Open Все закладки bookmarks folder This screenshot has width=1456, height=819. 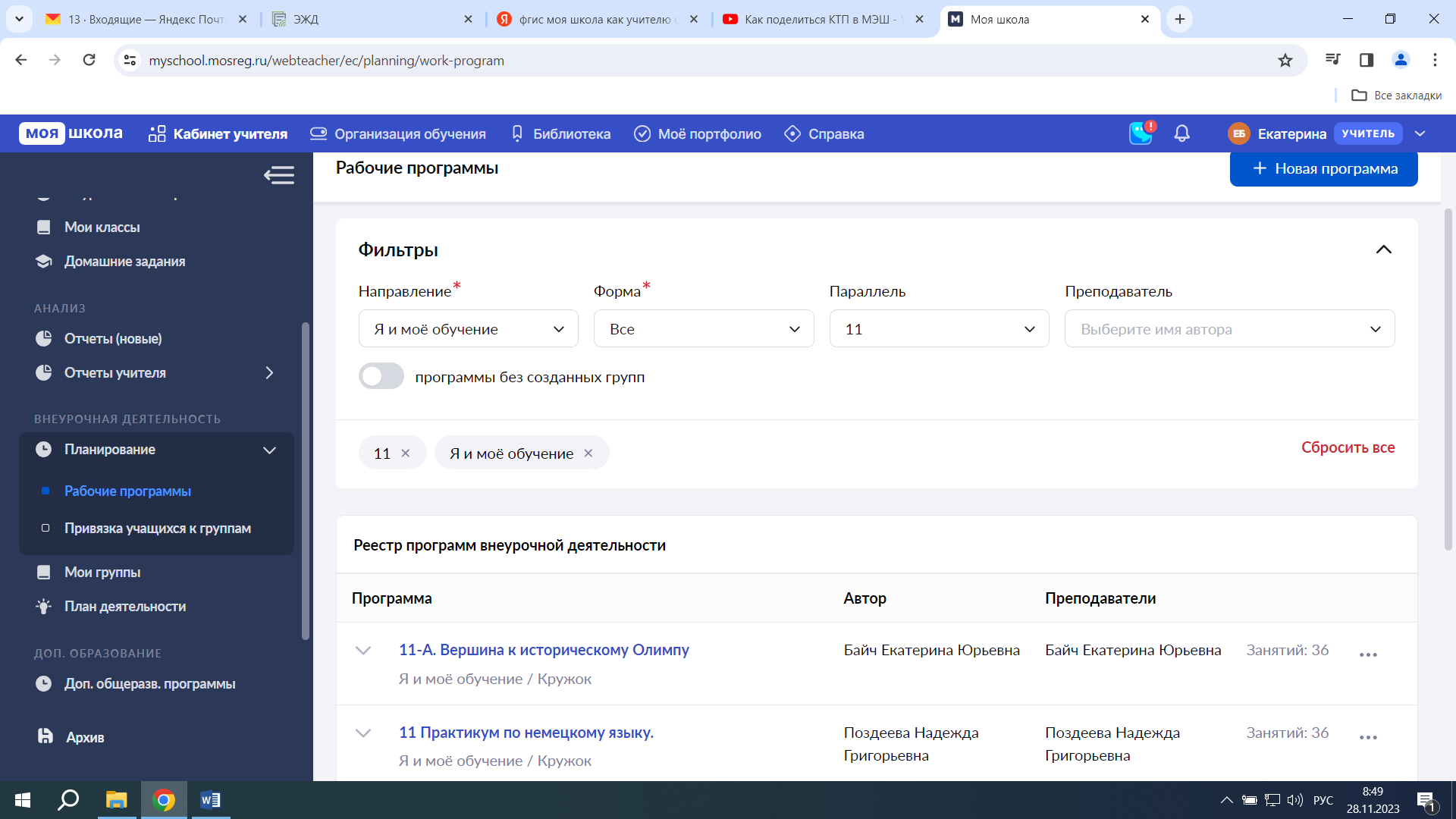pyautogui.click(x=1396, y=95)
